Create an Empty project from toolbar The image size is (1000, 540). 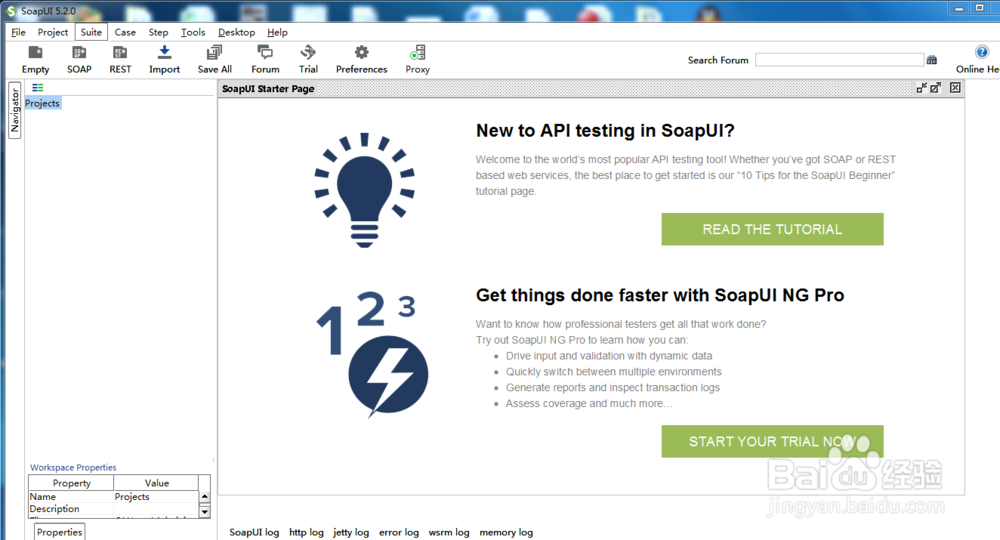tap(36, 60)
